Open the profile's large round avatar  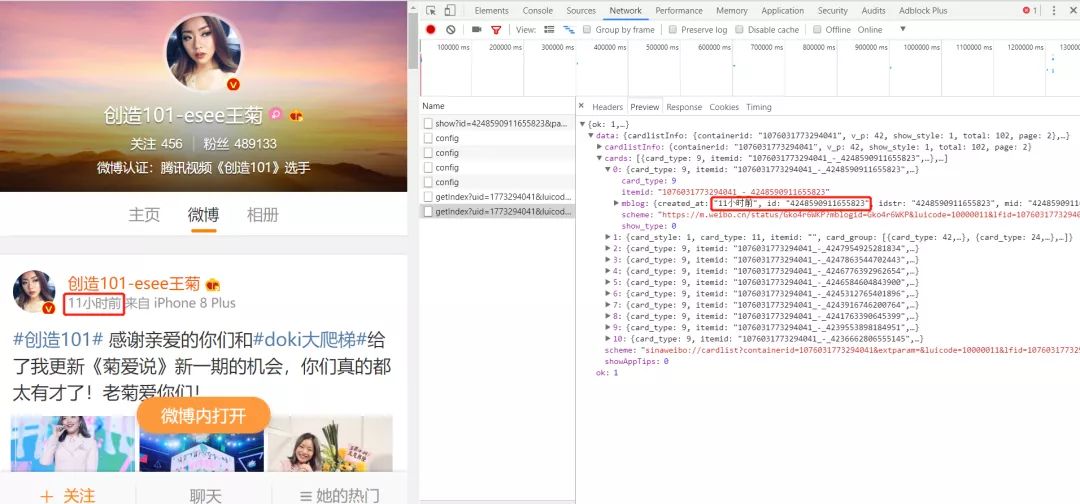[204, 52]
